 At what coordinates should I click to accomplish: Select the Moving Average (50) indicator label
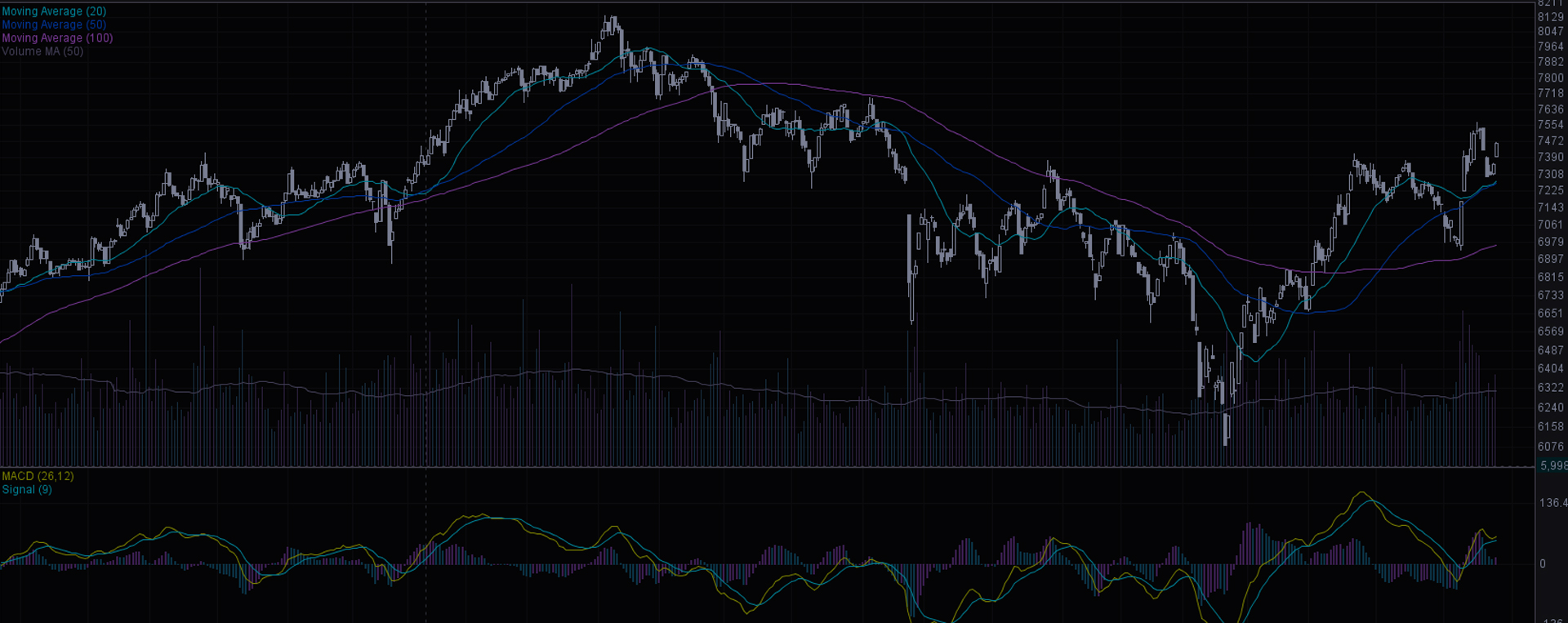coord(54,24)
